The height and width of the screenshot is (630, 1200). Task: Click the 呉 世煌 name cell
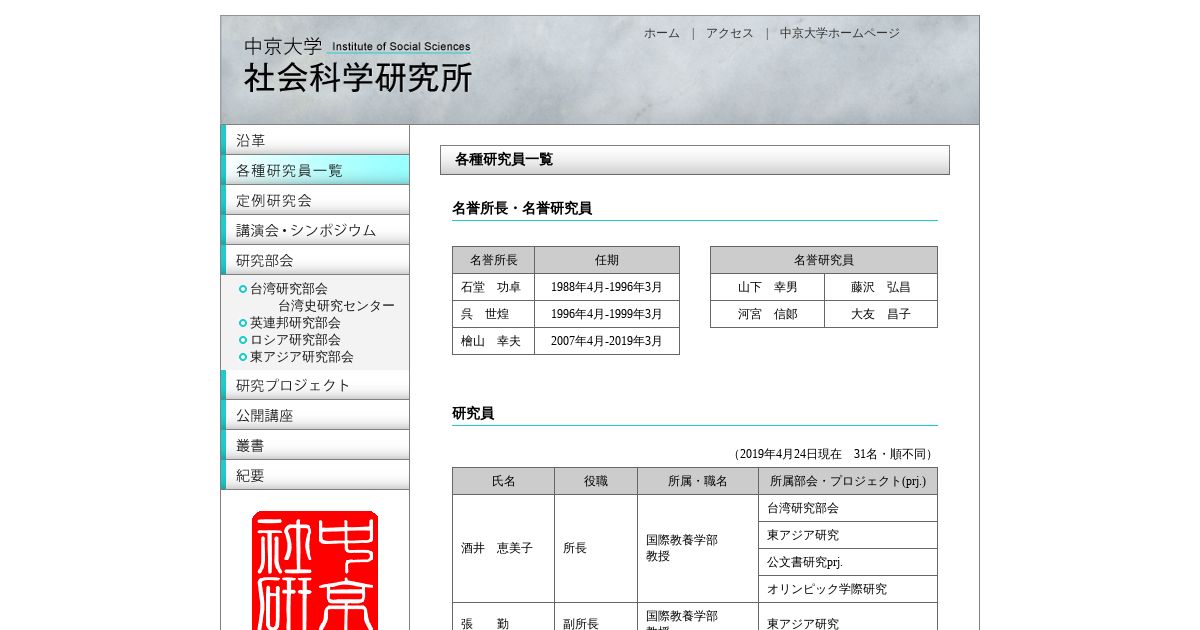coord(494,314)
